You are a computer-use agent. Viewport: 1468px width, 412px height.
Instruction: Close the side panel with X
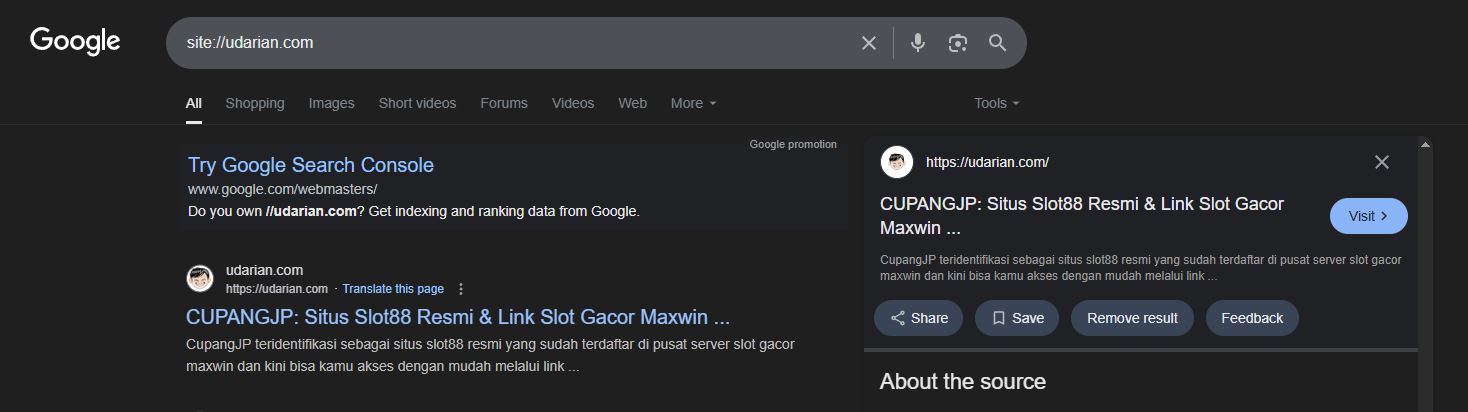click(1382, 162)
